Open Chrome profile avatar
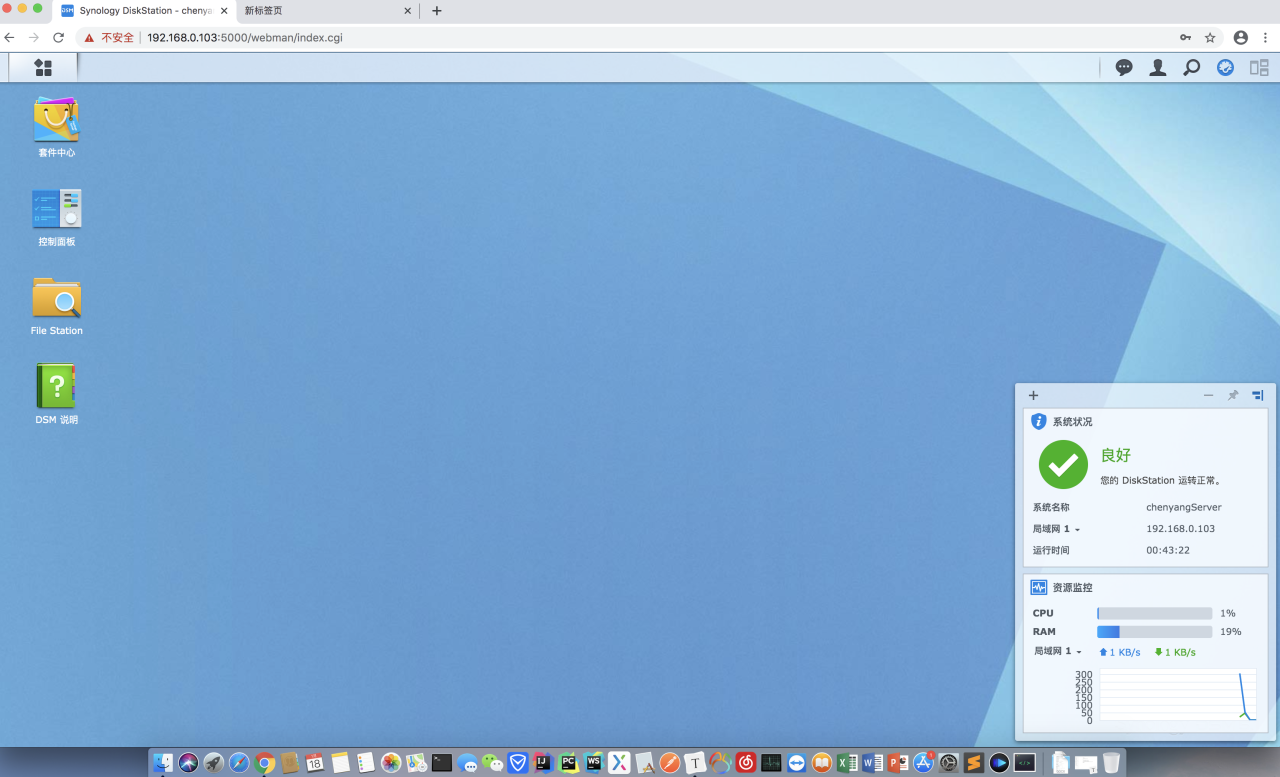This screenshot has height=777, width=1280. (1241, 38)
